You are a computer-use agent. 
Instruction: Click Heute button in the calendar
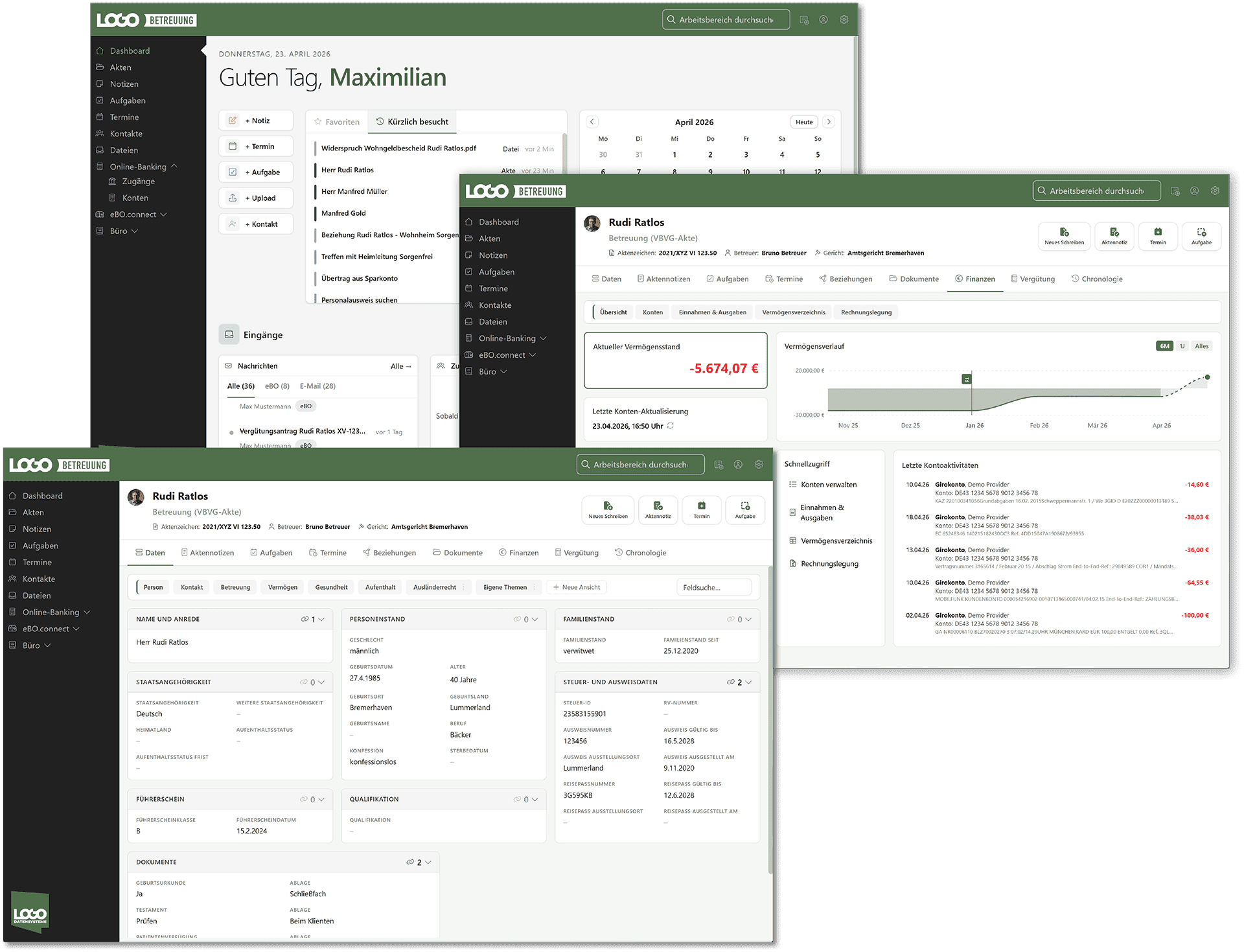click(804, 122)
